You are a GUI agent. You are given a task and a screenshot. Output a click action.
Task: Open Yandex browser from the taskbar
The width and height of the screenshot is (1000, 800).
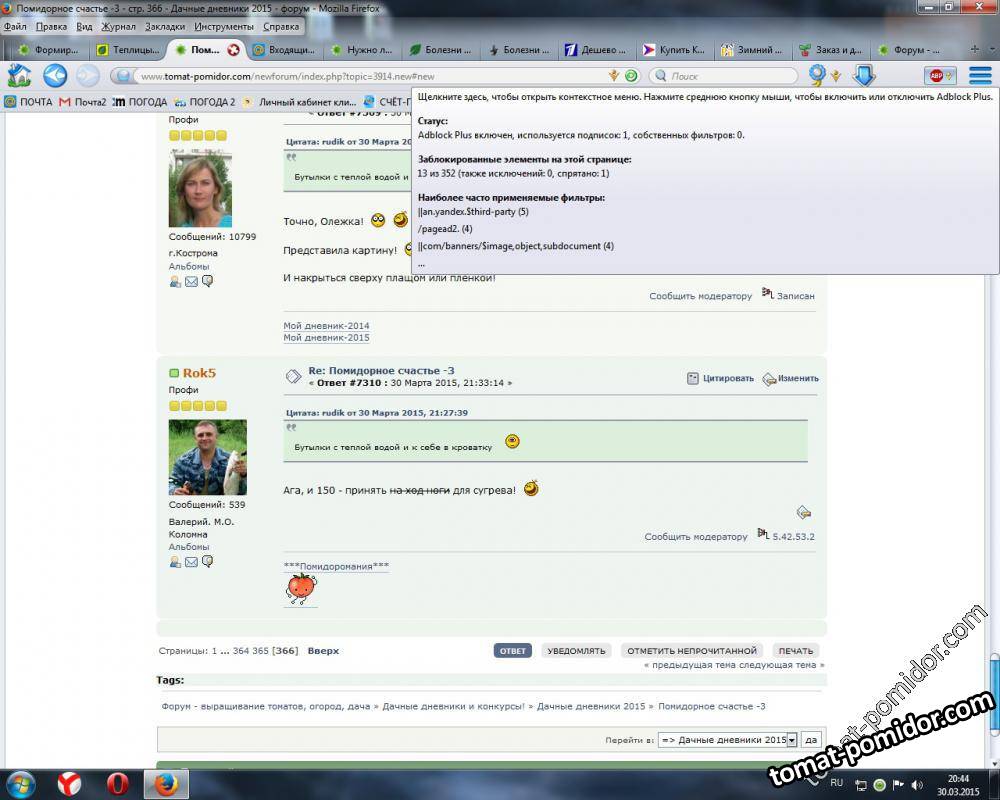(x=69, y=782)
